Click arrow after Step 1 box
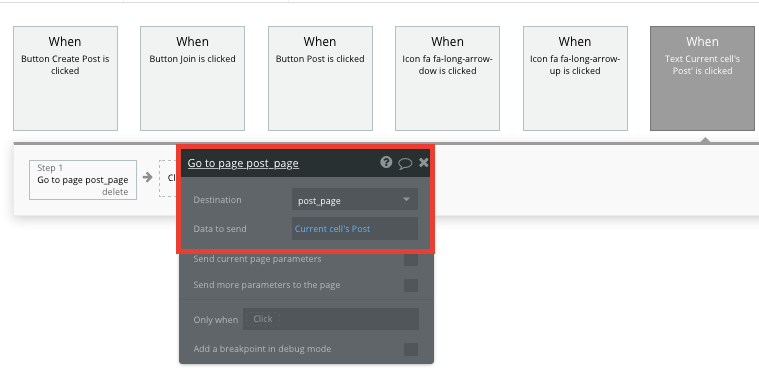 (x=148, y=177)
